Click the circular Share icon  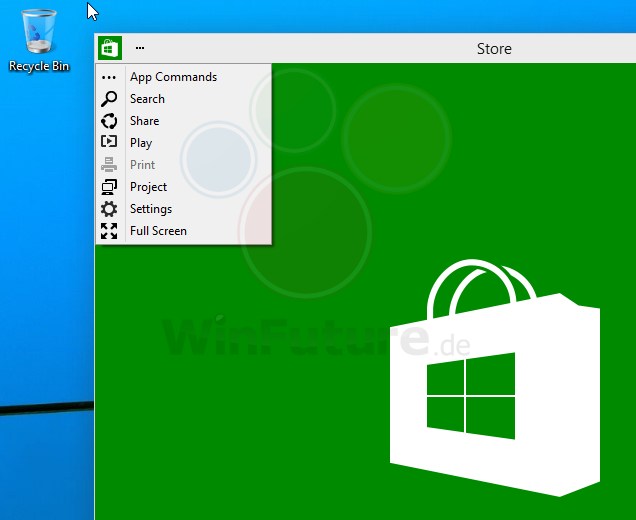109,121
